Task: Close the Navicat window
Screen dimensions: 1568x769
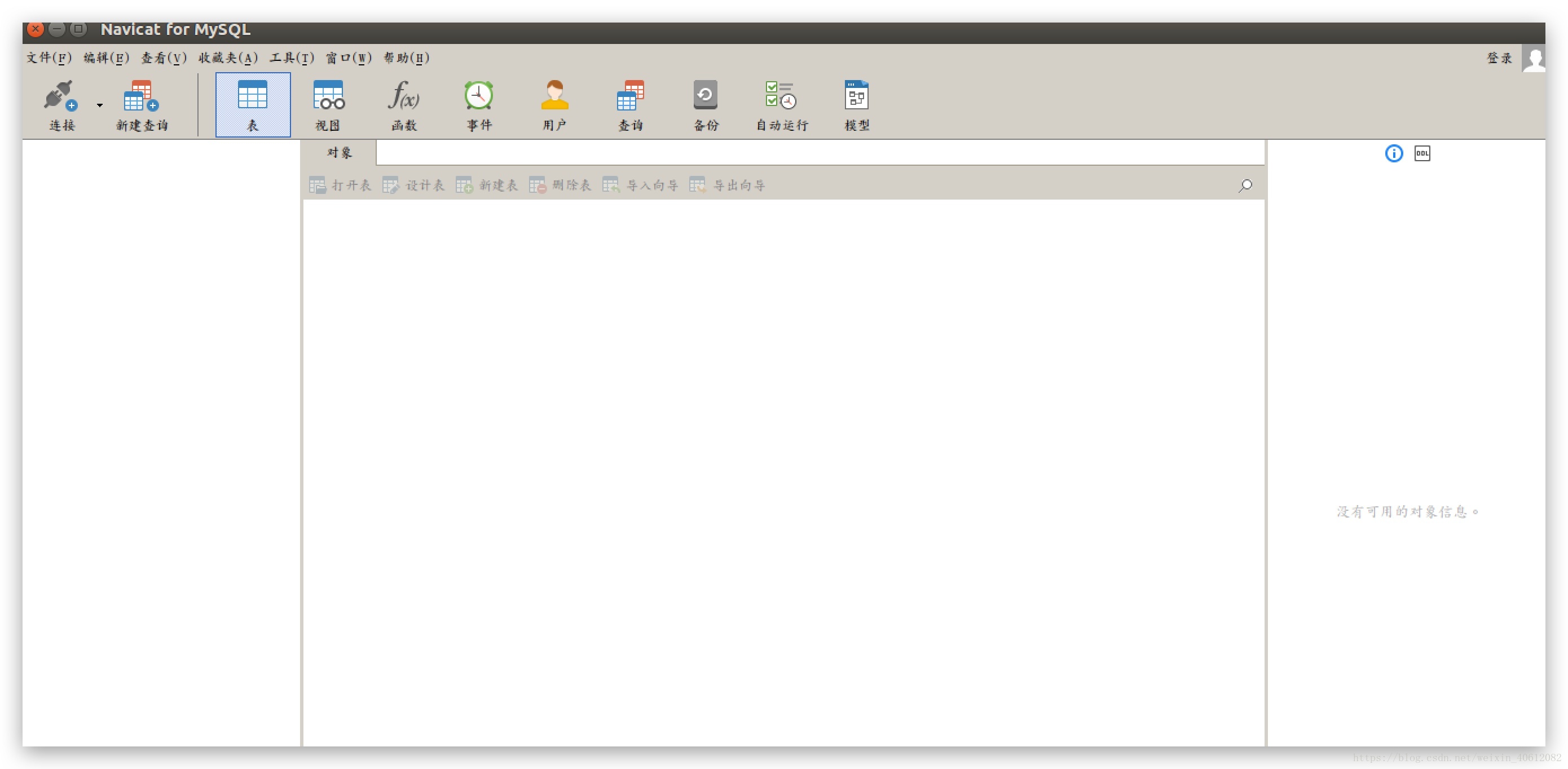Action: [36, 29]
